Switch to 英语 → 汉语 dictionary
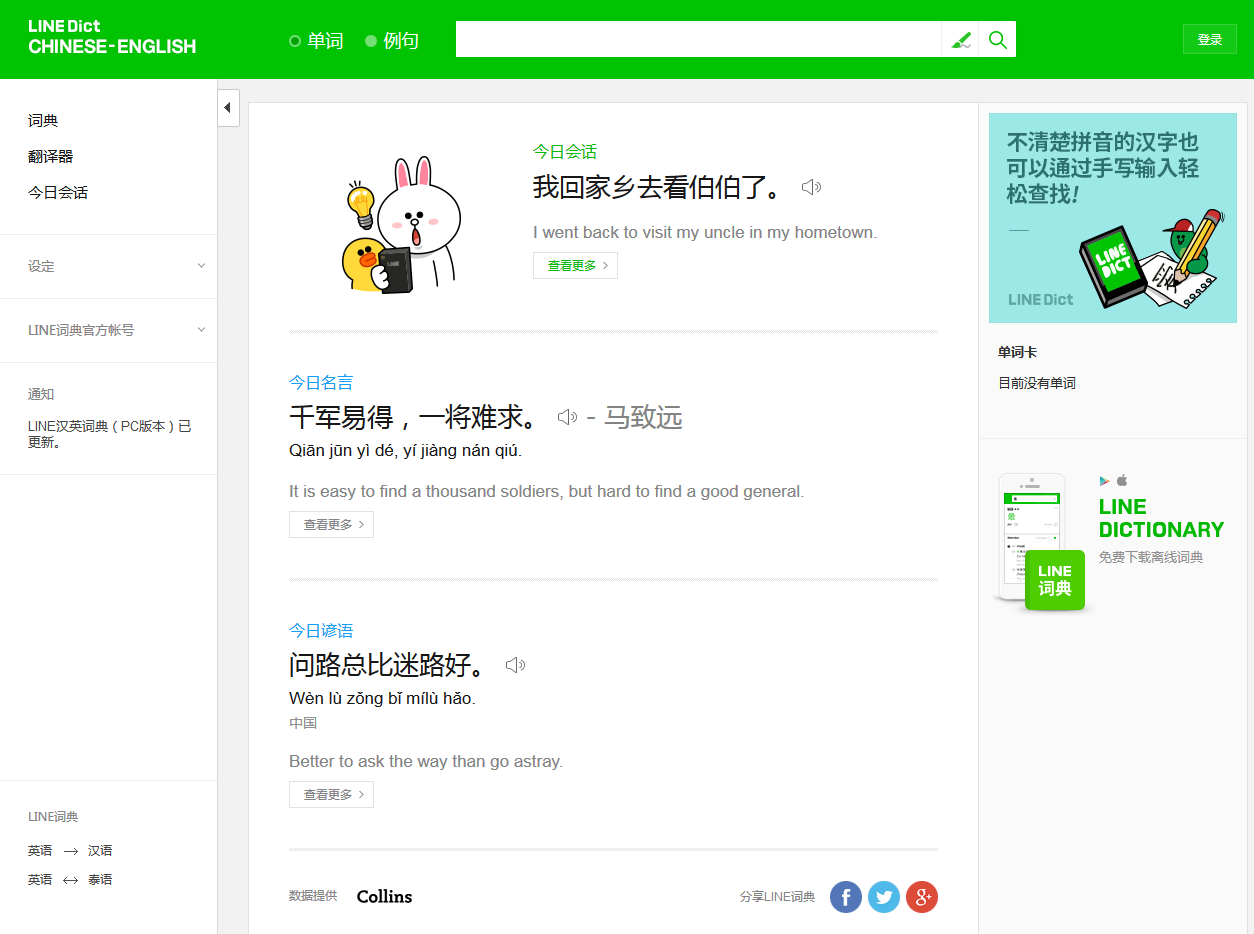This screenshot has height=934, width=1254. pos(70,851)
